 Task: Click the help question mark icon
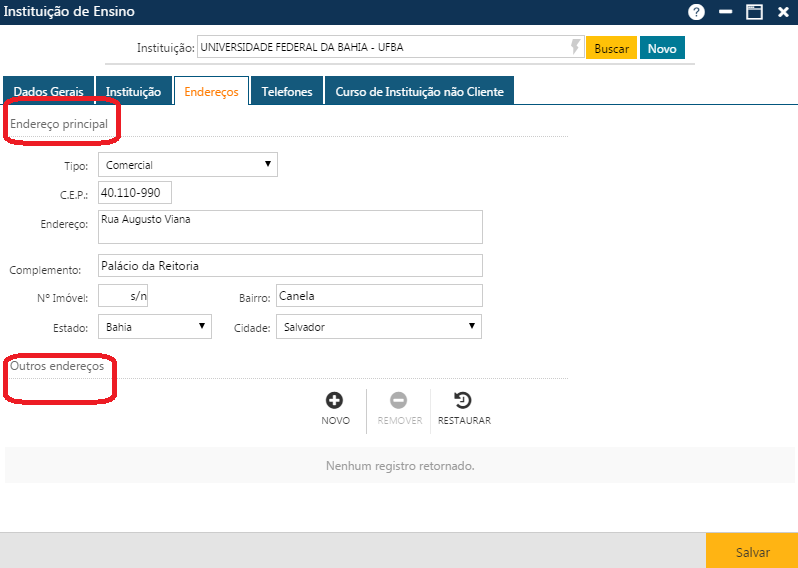(x=697, y=12)
